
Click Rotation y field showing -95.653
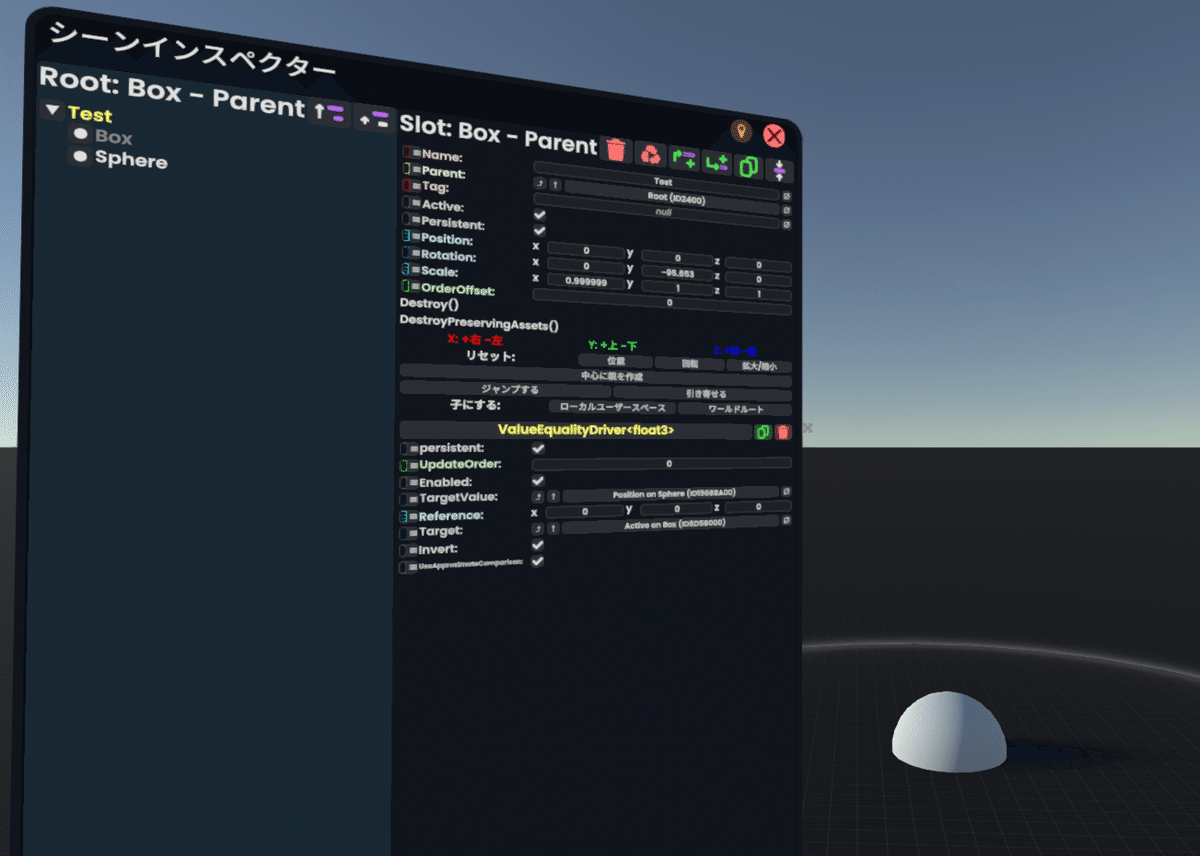click(x=677, y=273)
